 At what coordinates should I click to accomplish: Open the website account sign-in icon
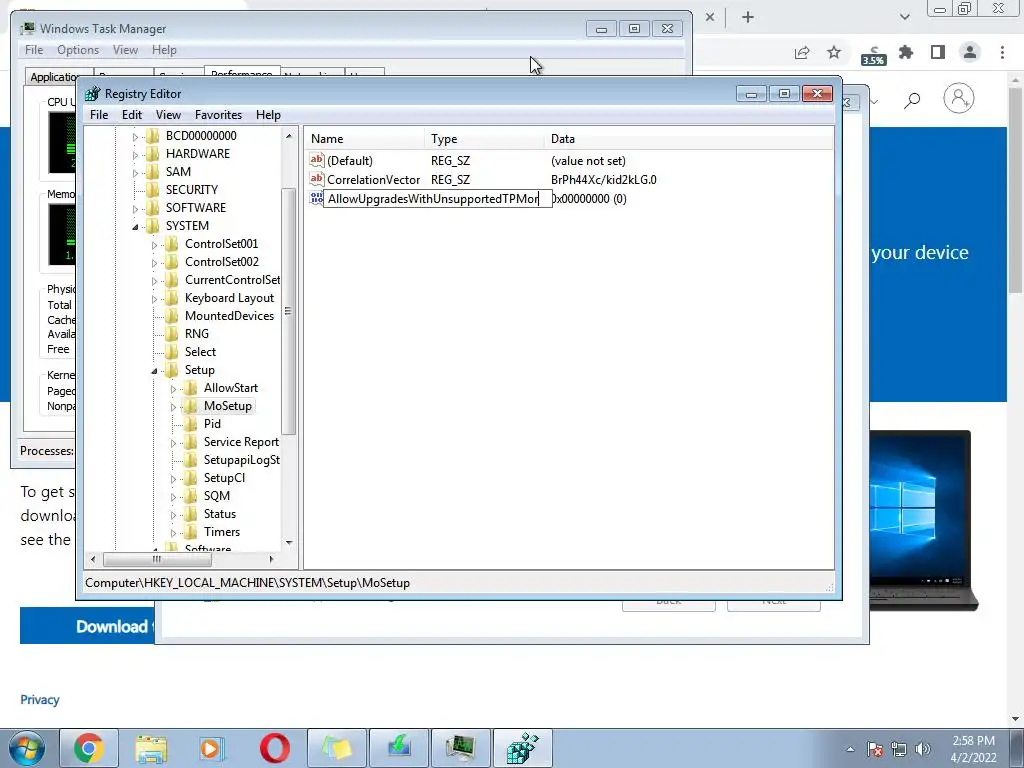coord(959,99)
